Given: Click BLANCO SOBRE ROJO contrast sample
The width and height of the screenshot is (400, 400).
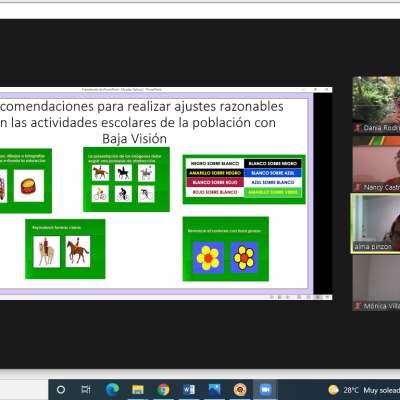Looking at the screenshot, I should 215,182.
